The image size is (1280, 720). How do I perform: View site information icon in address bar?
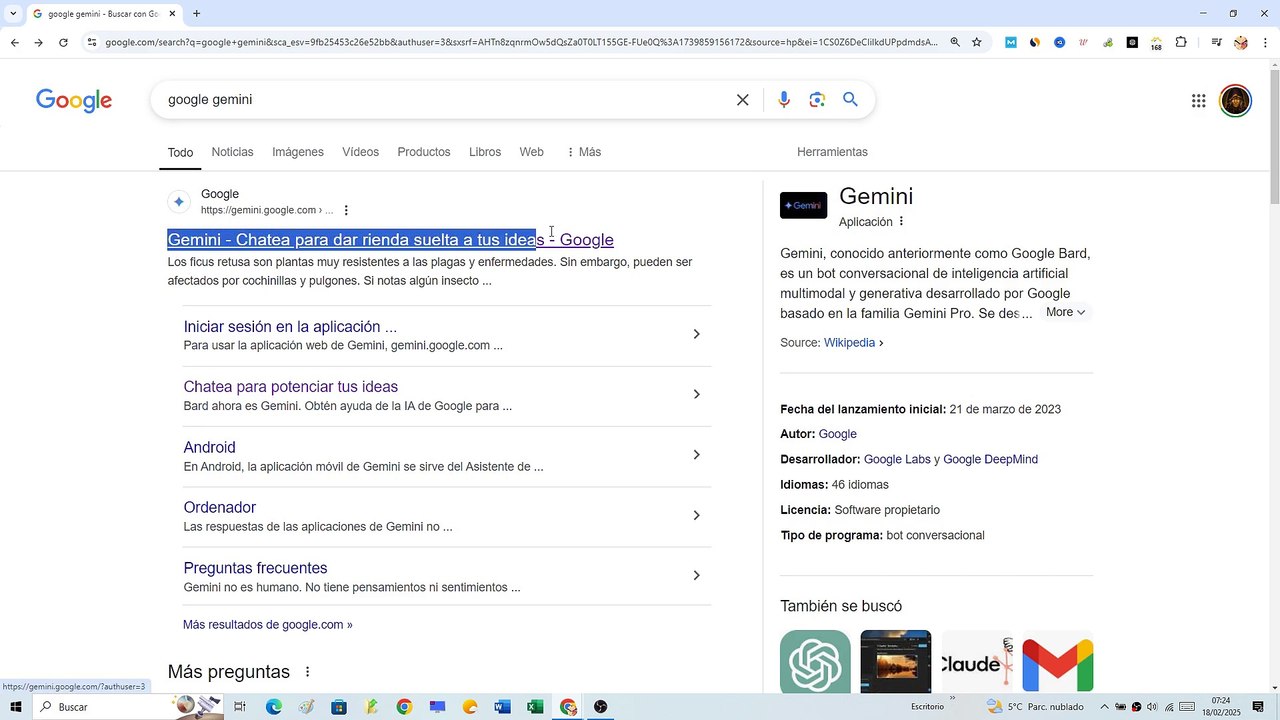point(91,42)
